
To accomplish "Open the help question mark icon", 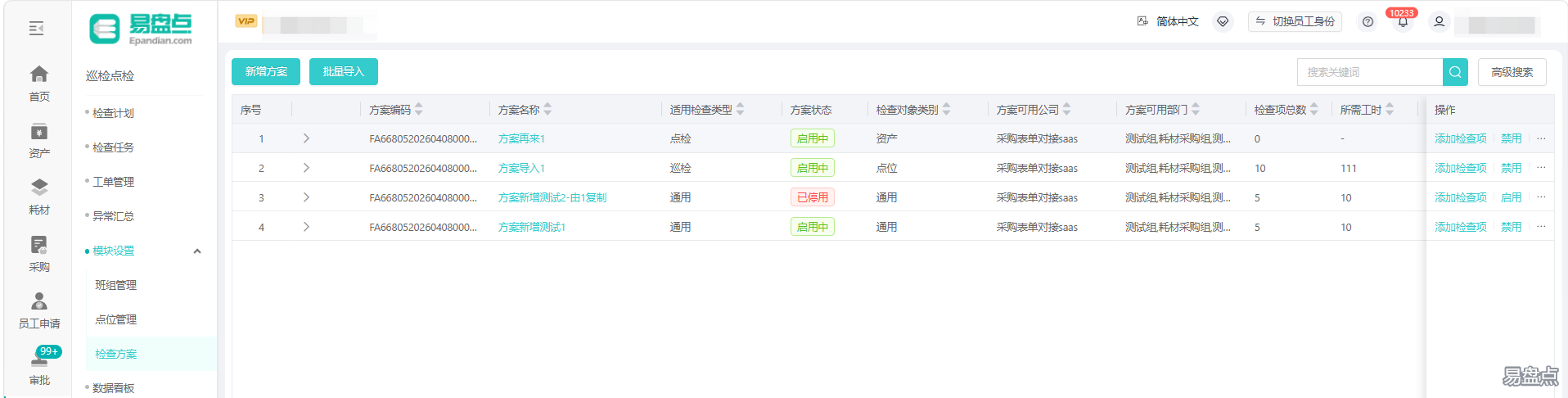I will coord(1367,22).
